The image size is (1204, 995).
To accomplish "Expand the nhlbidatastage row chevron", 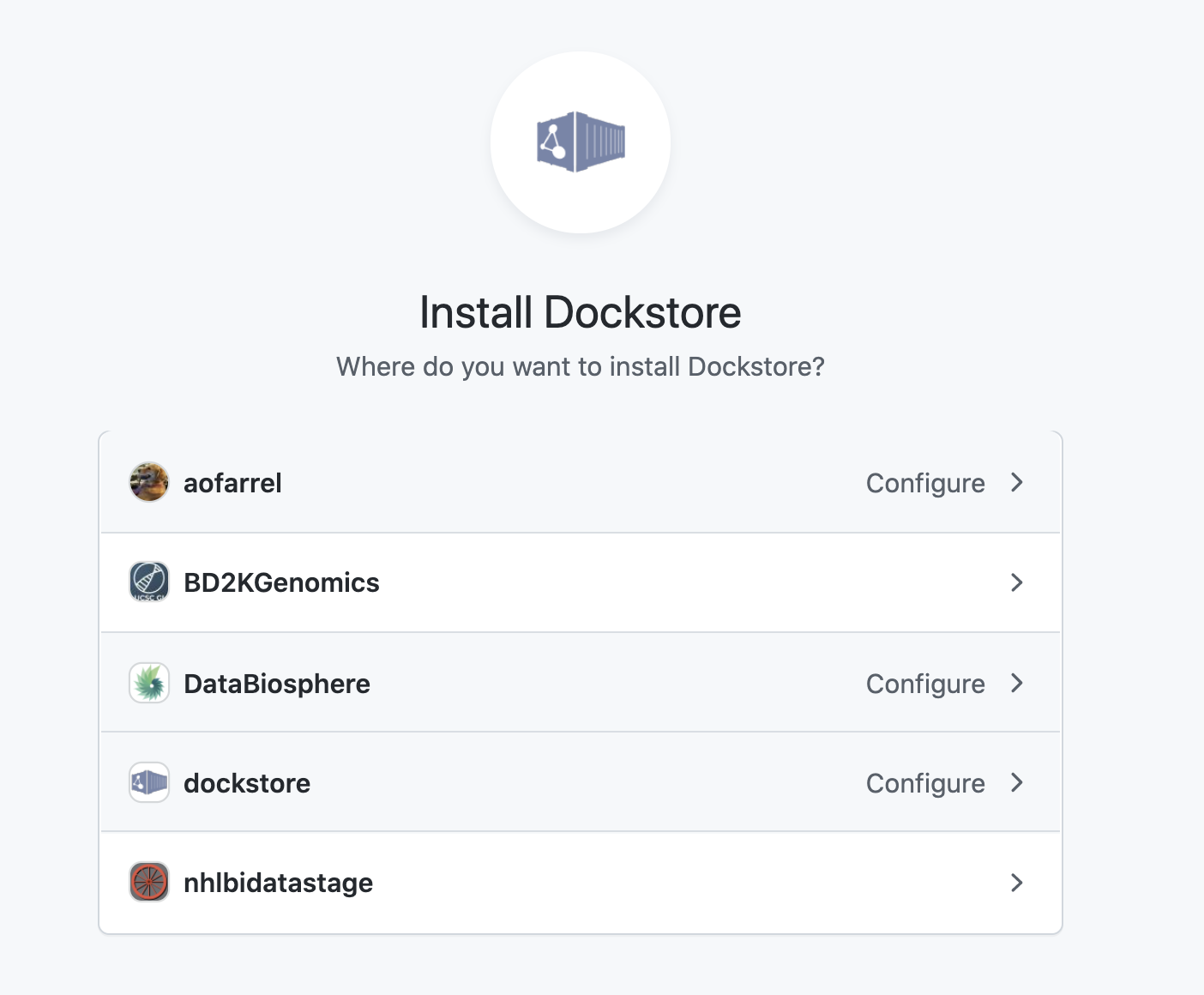I will coord(1017,882).
